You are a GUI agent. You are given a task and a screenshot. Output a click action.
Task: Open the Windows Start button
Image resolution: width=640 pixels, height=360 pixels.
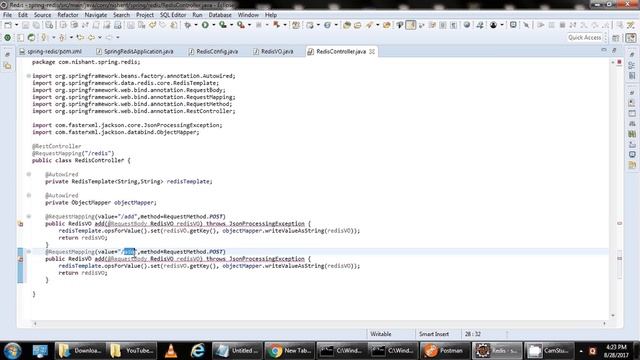(12, 351)
